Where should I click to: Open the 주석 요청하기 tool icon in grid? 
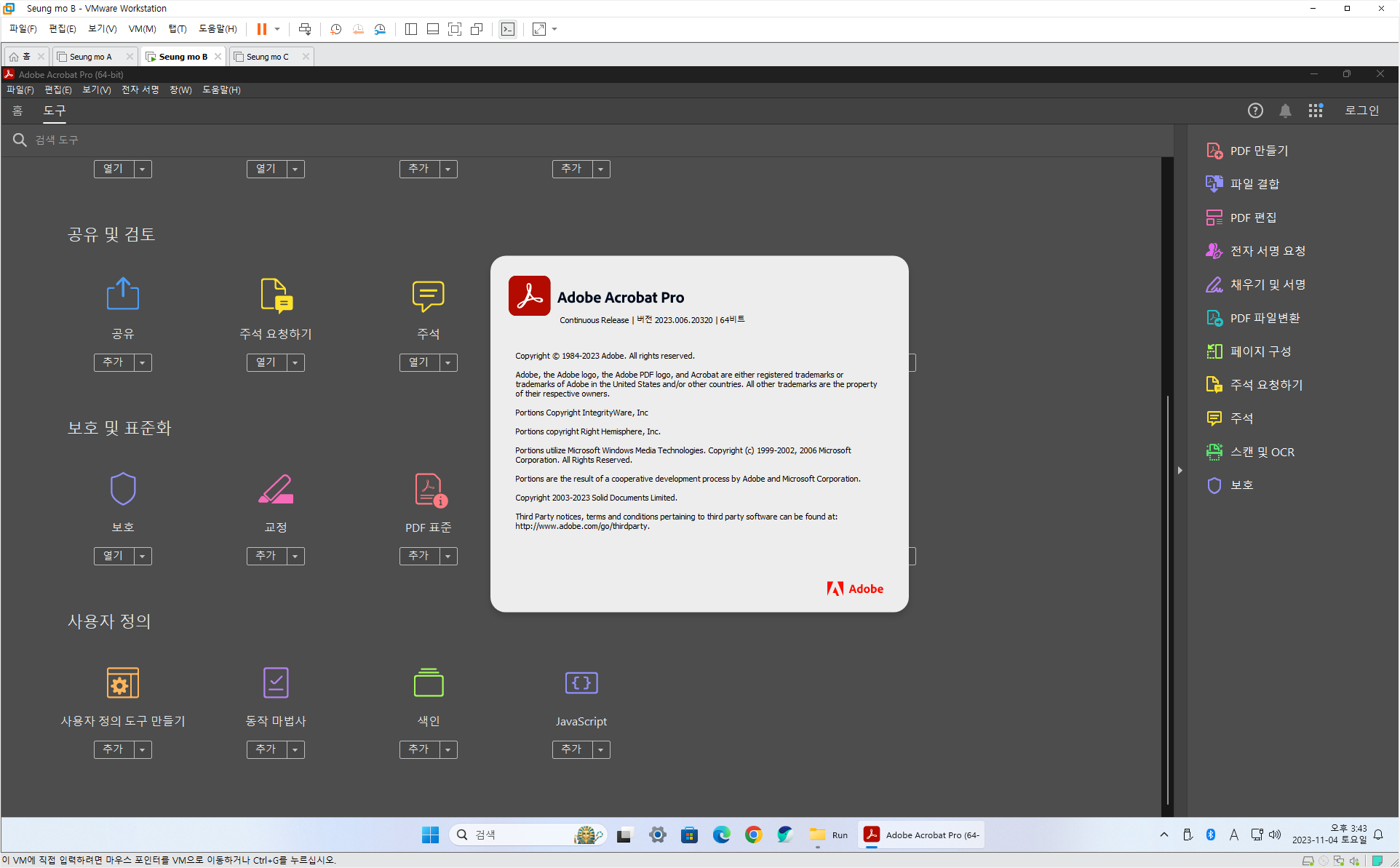(276, 295)
